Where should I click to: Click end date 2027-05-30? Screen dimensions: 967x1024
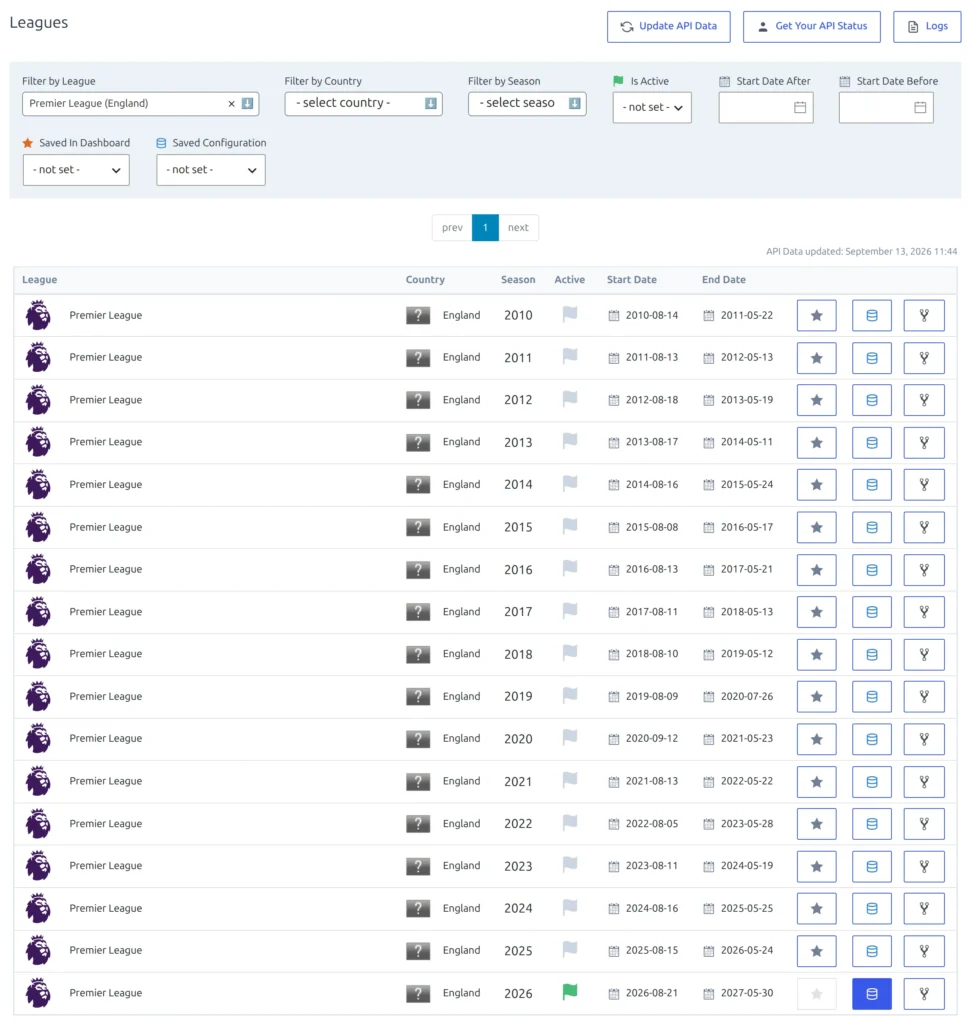[x=747, y=993]
